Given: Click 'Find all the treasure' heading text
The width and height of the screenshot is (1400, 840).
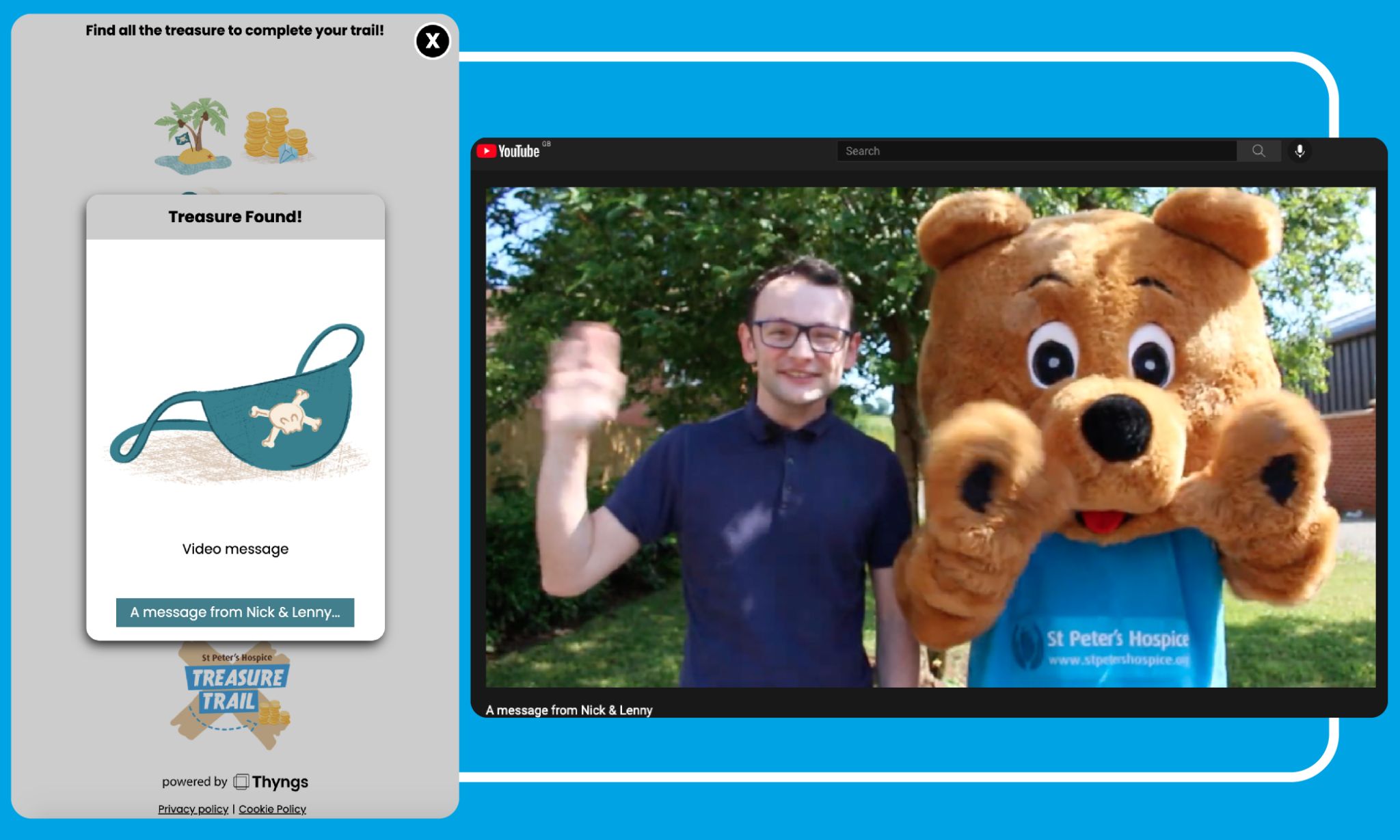Looking at the screenshot, I should click(x=234, y=30).
